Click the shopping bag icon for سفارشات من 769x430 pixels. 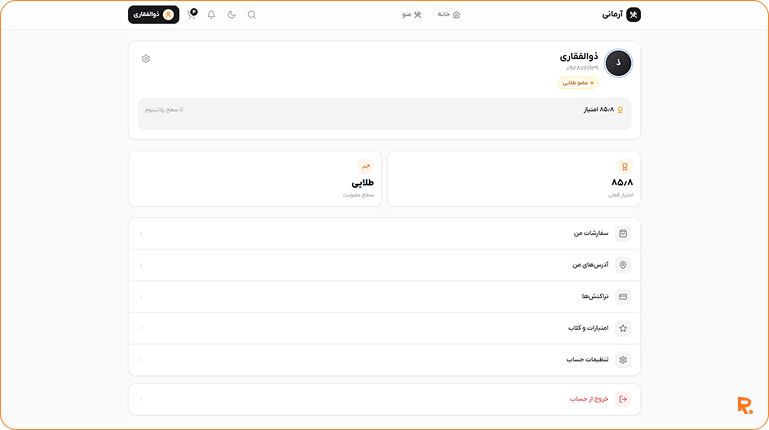[x=623, y=234]
